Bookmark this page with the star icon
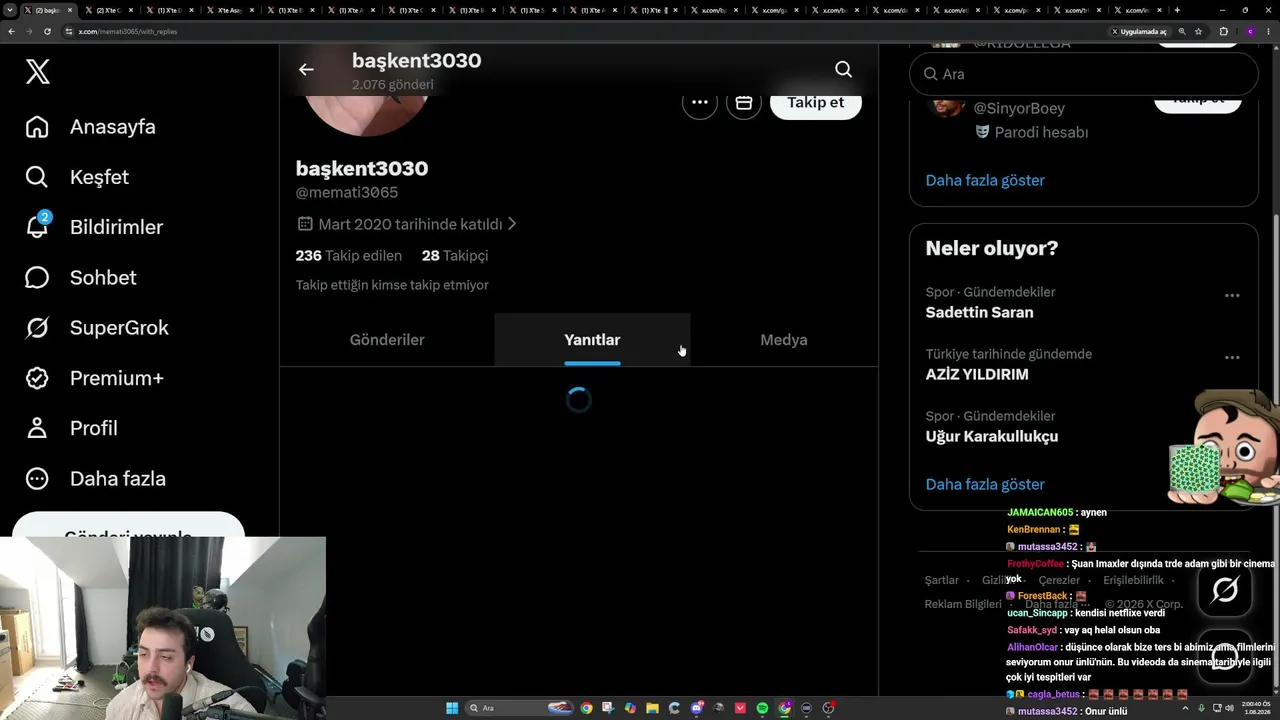 [x=1198, y=31]
